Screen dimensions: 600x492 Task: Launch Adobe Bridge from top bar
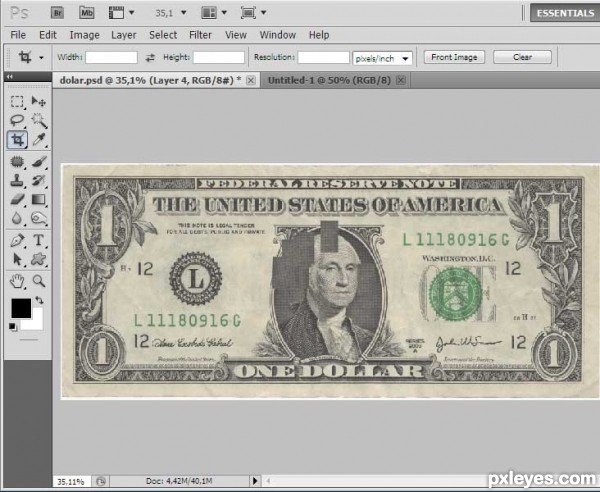point(57,13)
